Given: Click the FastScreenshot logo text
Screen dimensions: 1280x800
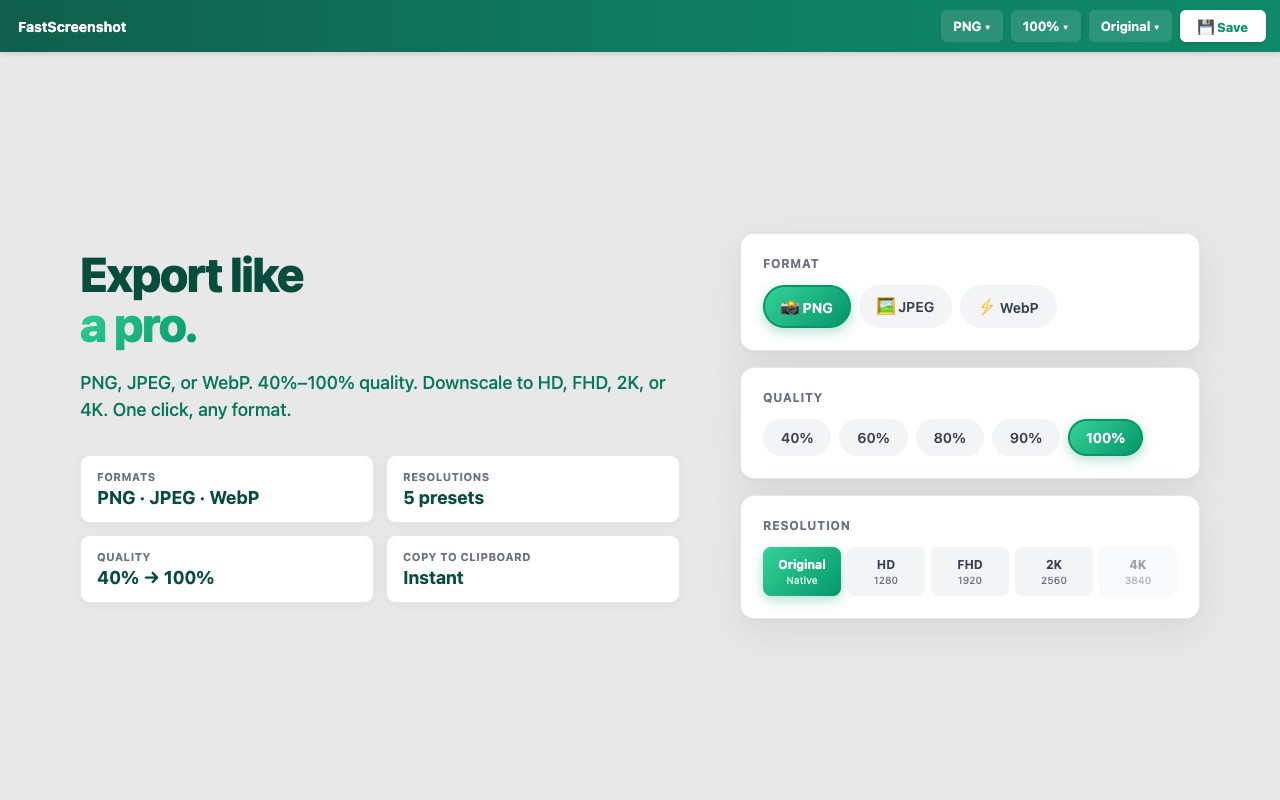Looking at the screenshot, I should [72, 27].
